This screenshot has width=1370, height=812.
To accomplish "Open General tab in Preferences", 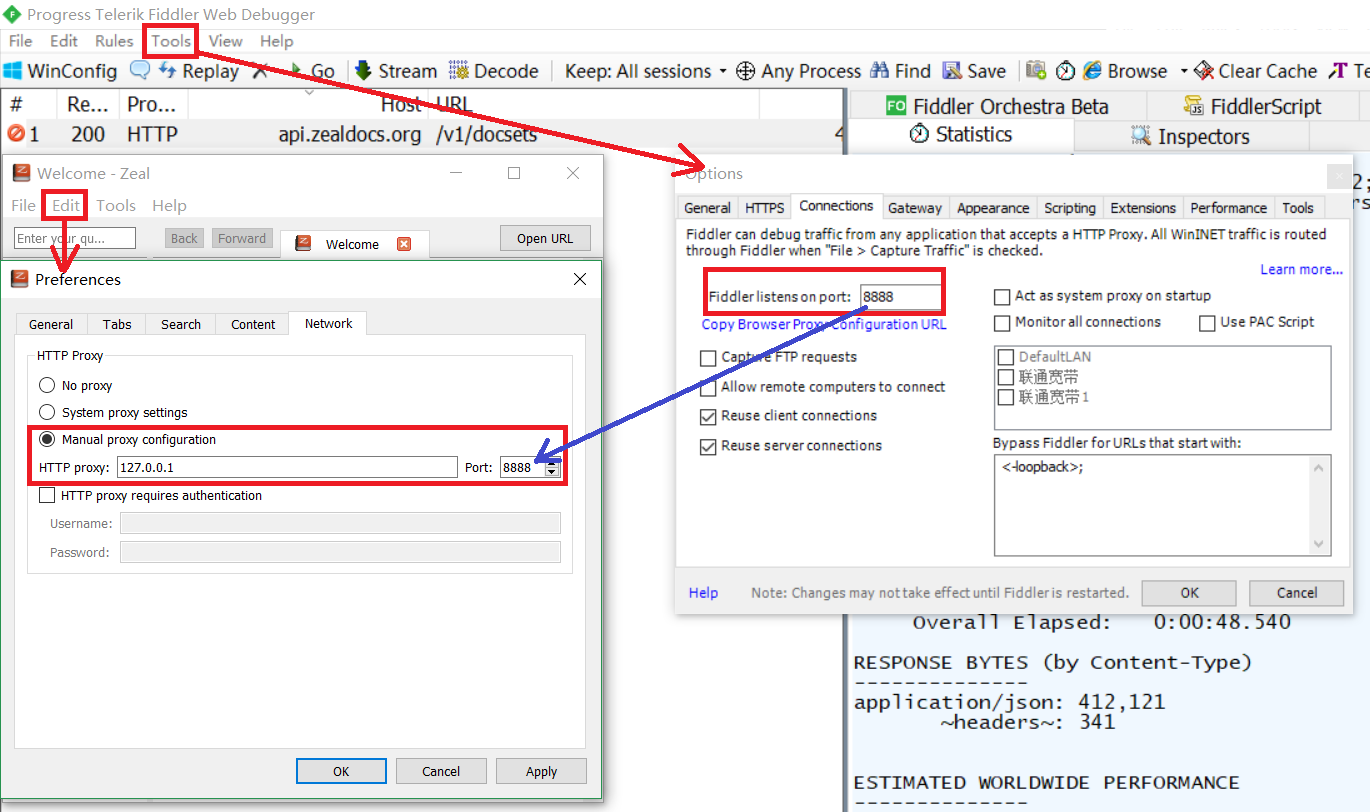I will click(x=51, y=324).
